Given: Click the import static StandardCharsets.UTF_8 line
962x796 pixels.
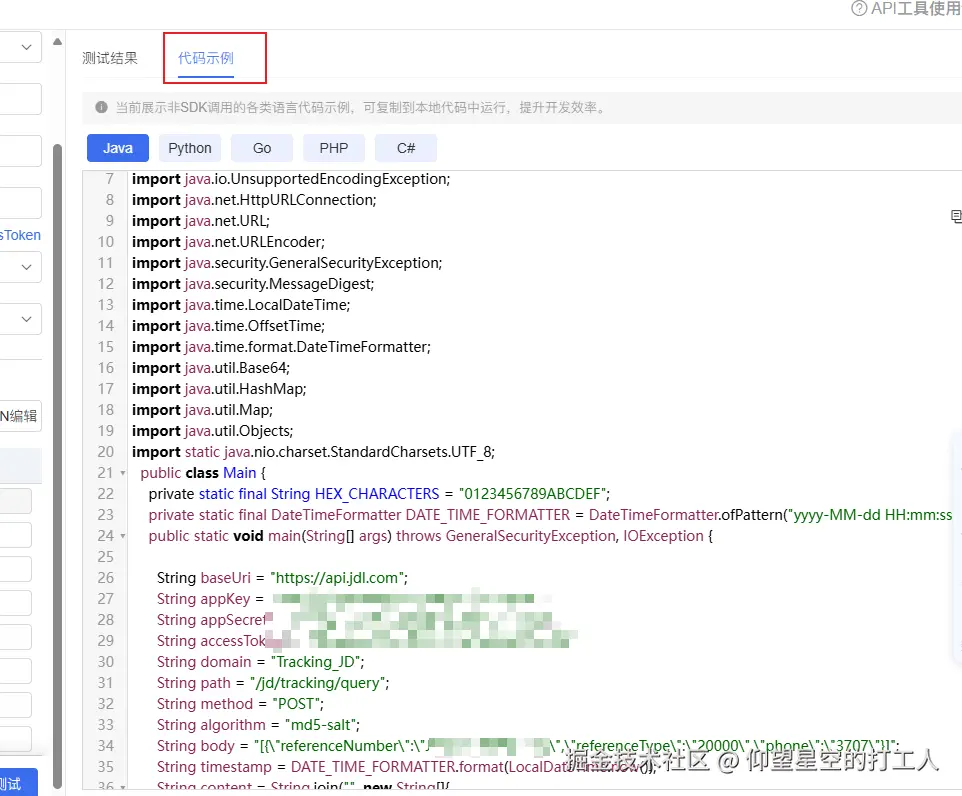Looking at the screenshot, I should click(x=313, y=452).
